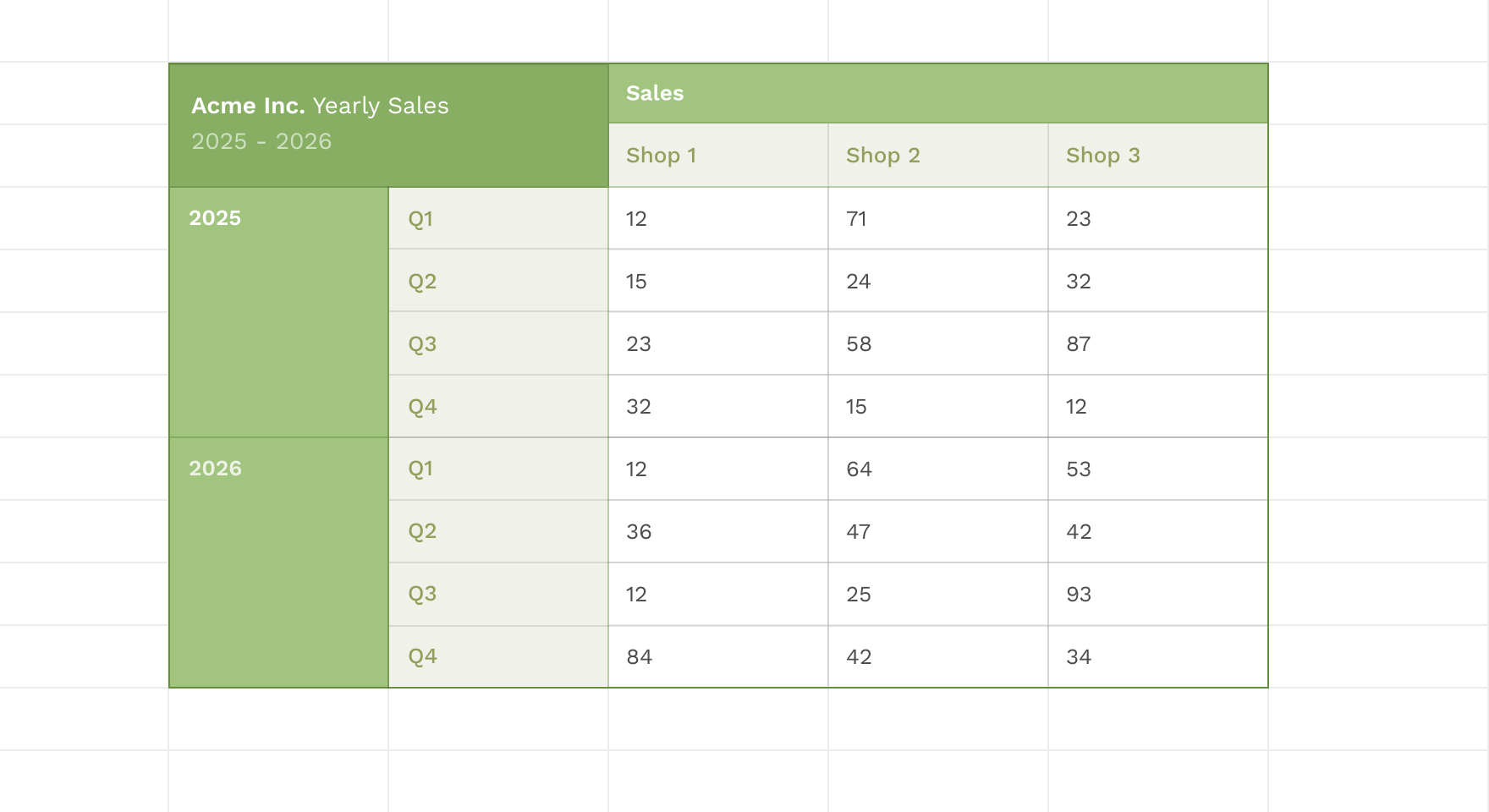Select the 2025 Q3 quarter label cell
The image size is (1489, 812).
(x=498, y=343)
